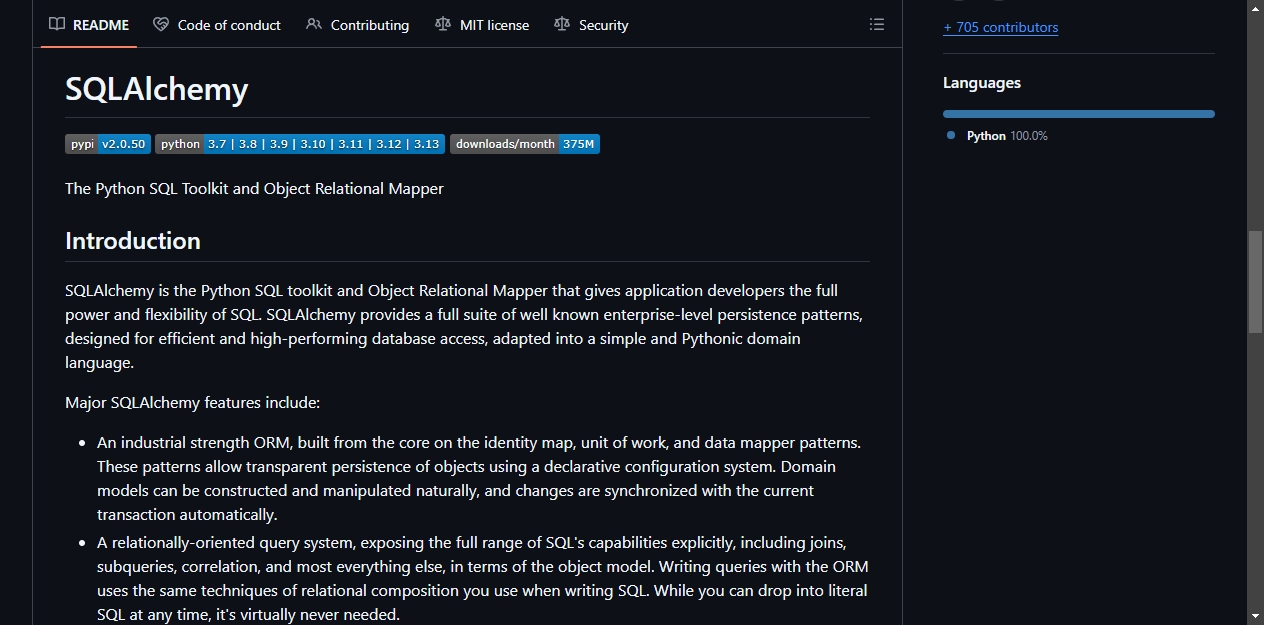Click the page scrollbar thumb
1264x625 pixels.
[x=1255, y=282]
